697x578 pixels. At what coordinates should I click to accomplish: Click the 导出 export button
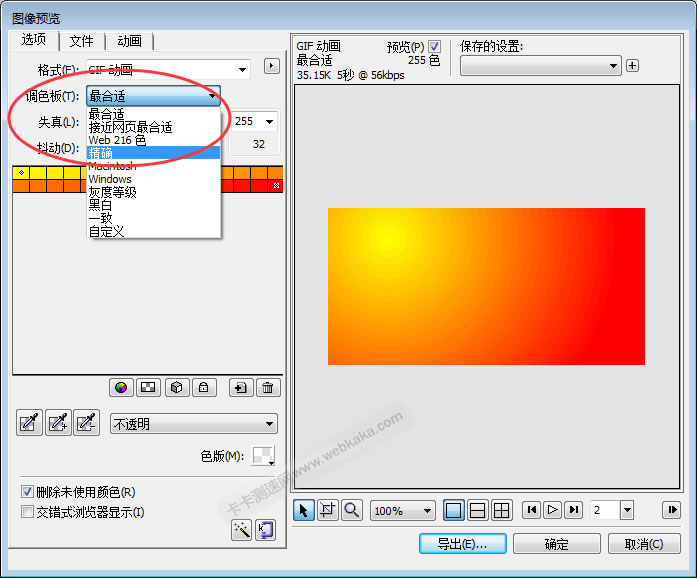(x=463, y=544)
